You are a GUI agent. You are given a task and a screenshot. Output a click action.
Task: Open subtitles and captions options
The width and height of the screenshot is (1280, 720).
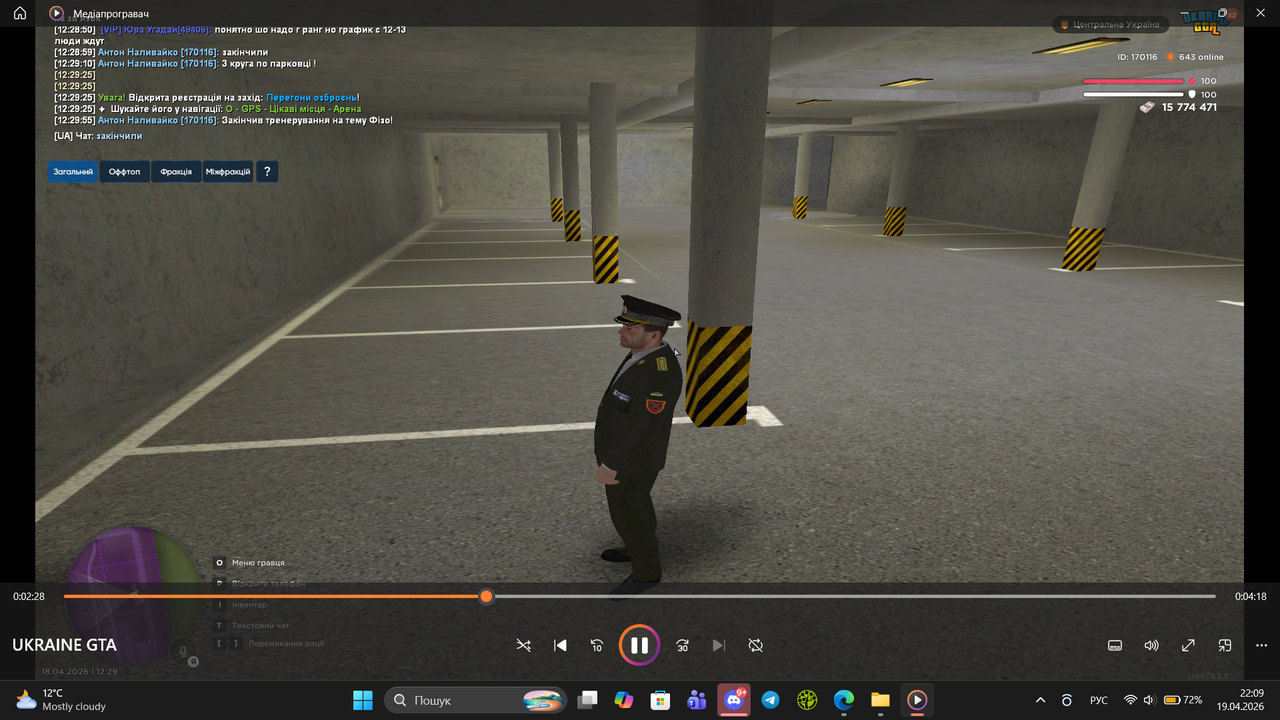pyautogui.click(x=1115, y=645)
